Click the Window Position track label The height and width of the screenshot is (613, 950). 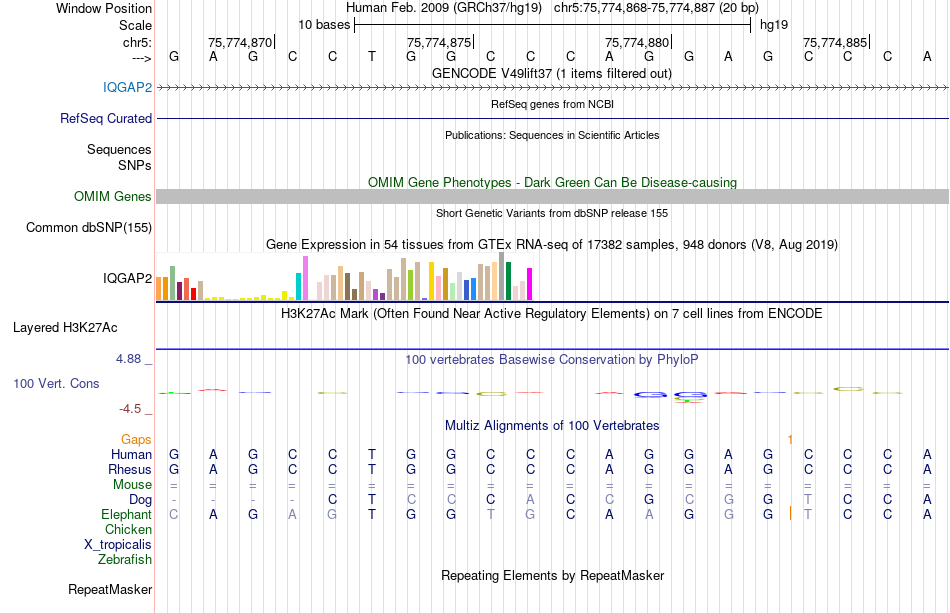[x=104, y=8]
